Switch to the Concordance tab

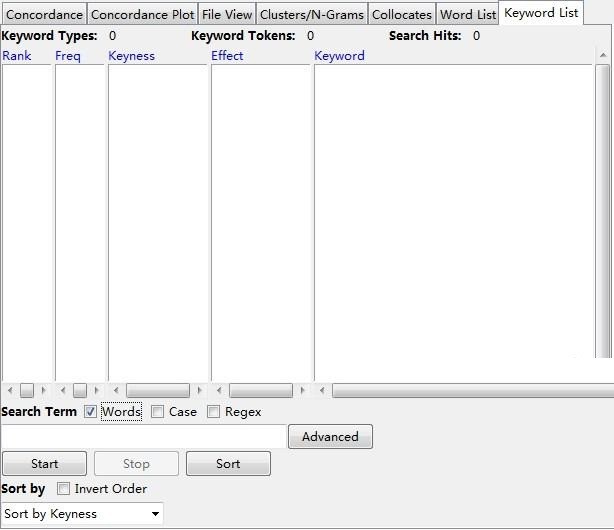[x=44, y=15]
